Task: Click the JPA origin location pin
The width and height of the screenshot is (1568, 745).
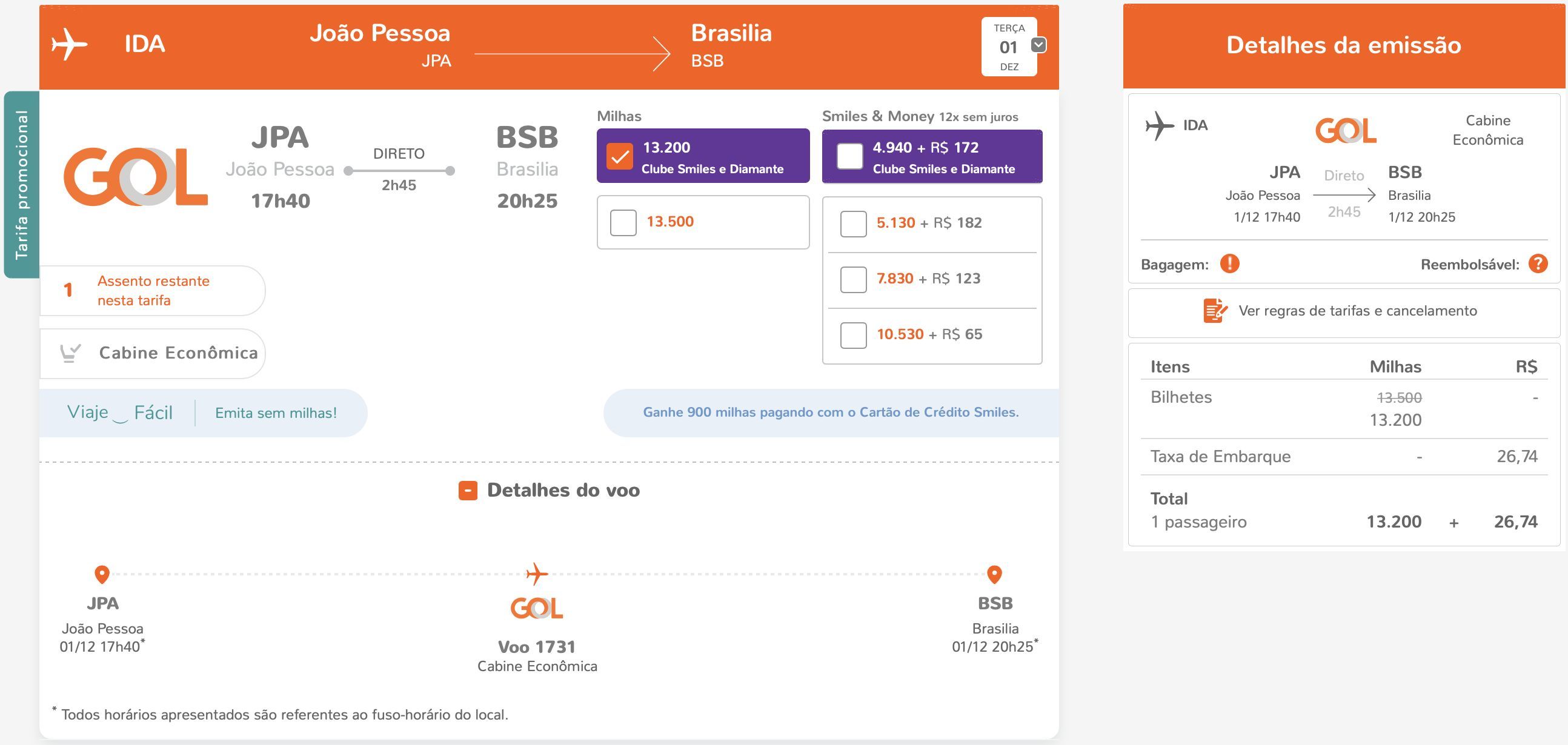Action: tap(102, 574)
